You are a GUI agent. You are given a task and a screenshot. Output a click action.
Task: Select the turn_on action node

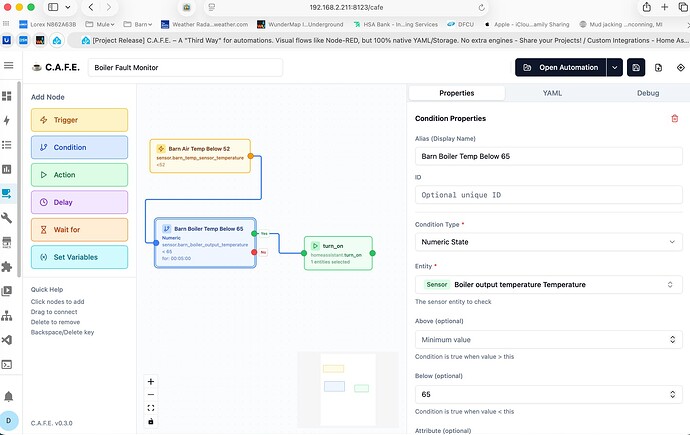(338, 253)
